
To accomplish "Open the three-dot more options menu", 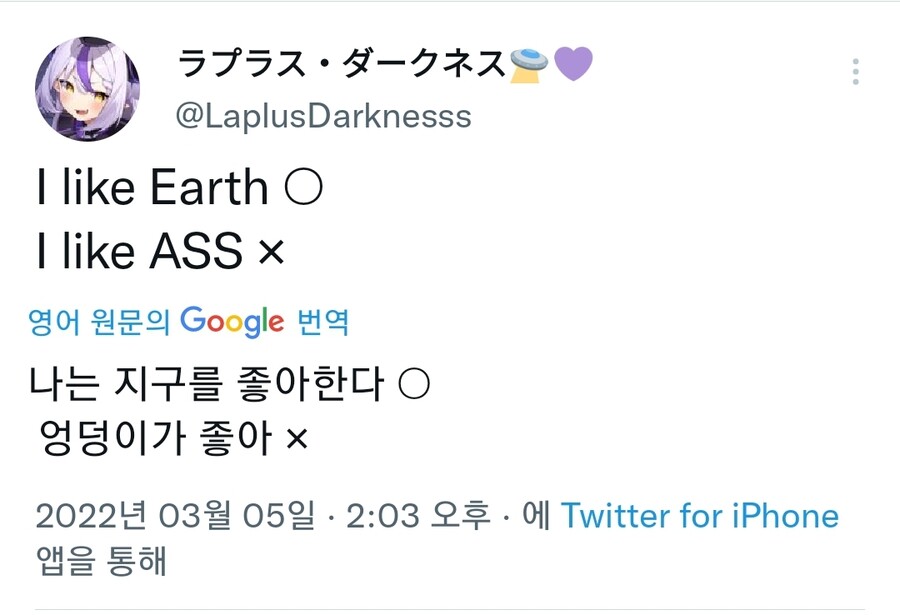I will tap(855, 72).
